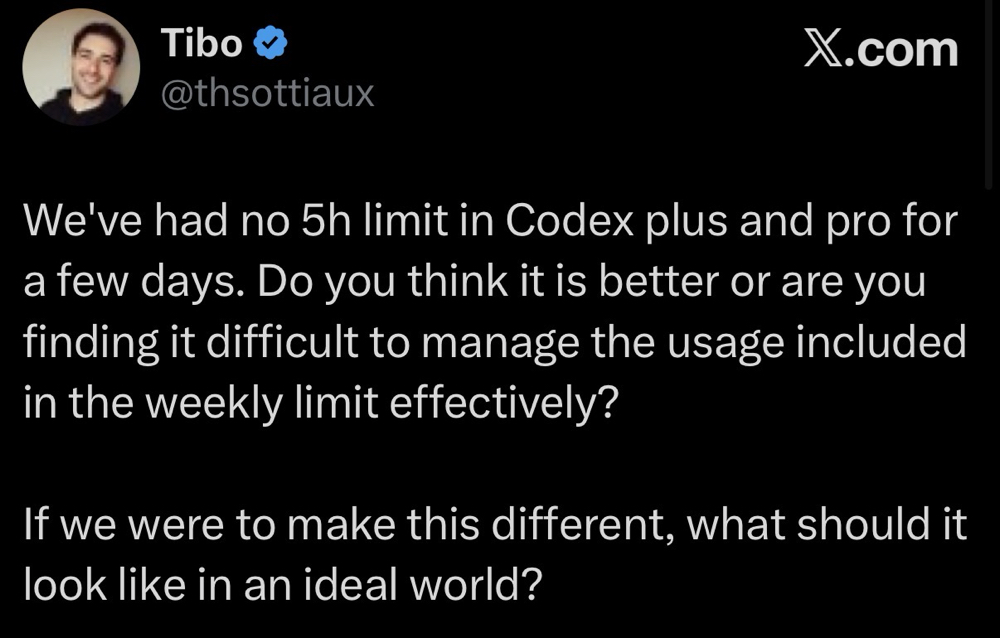Click the words "look like" in the last line
Screen dimensions: 1000x638
(x=105, y=585)
